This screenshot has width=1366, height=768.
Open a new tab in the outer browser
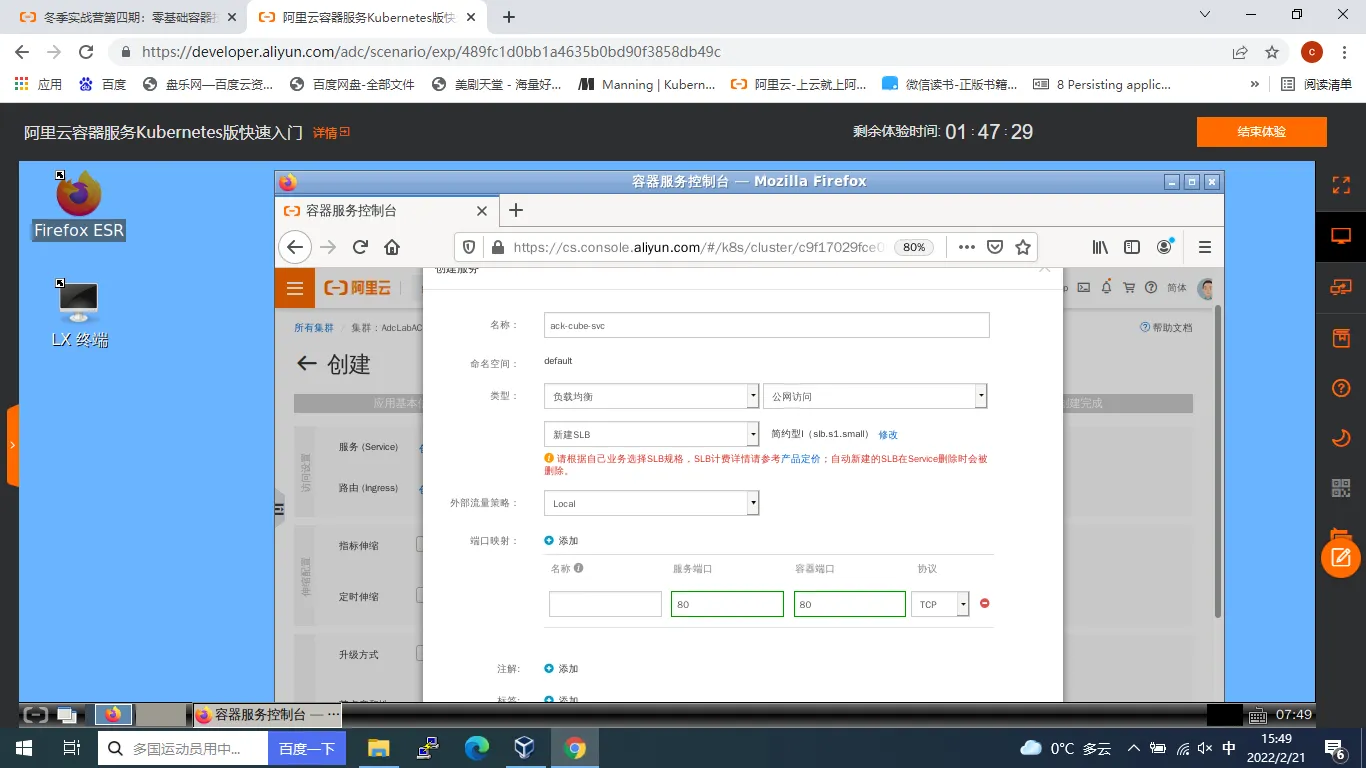(x=509, y=17)
